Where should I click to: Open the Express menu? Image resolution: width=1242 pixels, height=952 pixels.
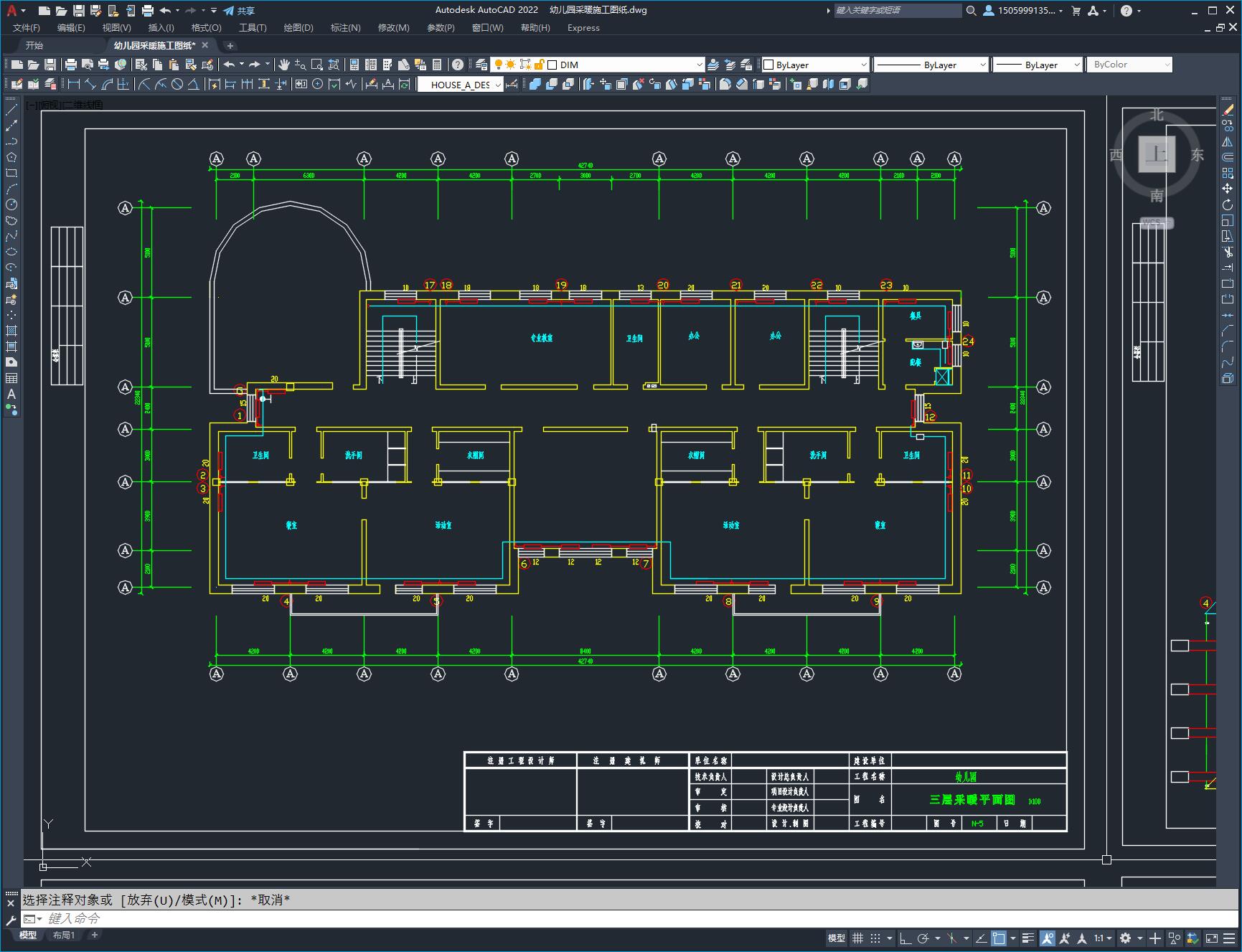(x=583, y=27)
